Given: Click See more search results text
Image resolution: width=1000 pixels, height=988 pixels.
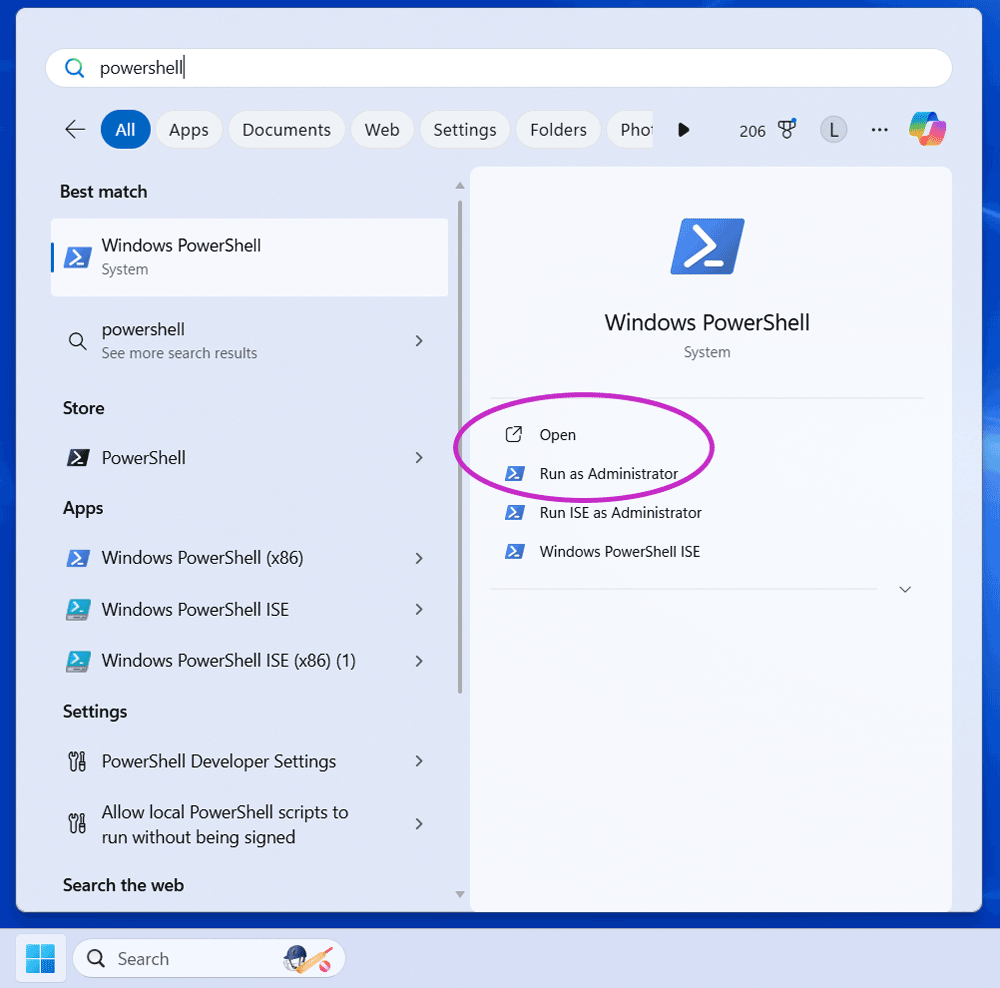Looking at the screenshot, I should click(179, 353).
